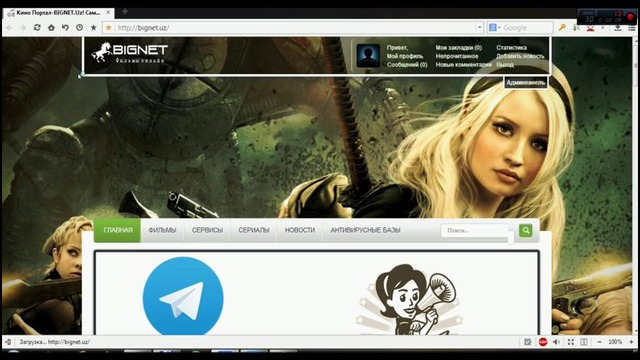Open the СЕРИАЛЫ menu item
This screenshot has height=360, width=640.
[253, 230]
